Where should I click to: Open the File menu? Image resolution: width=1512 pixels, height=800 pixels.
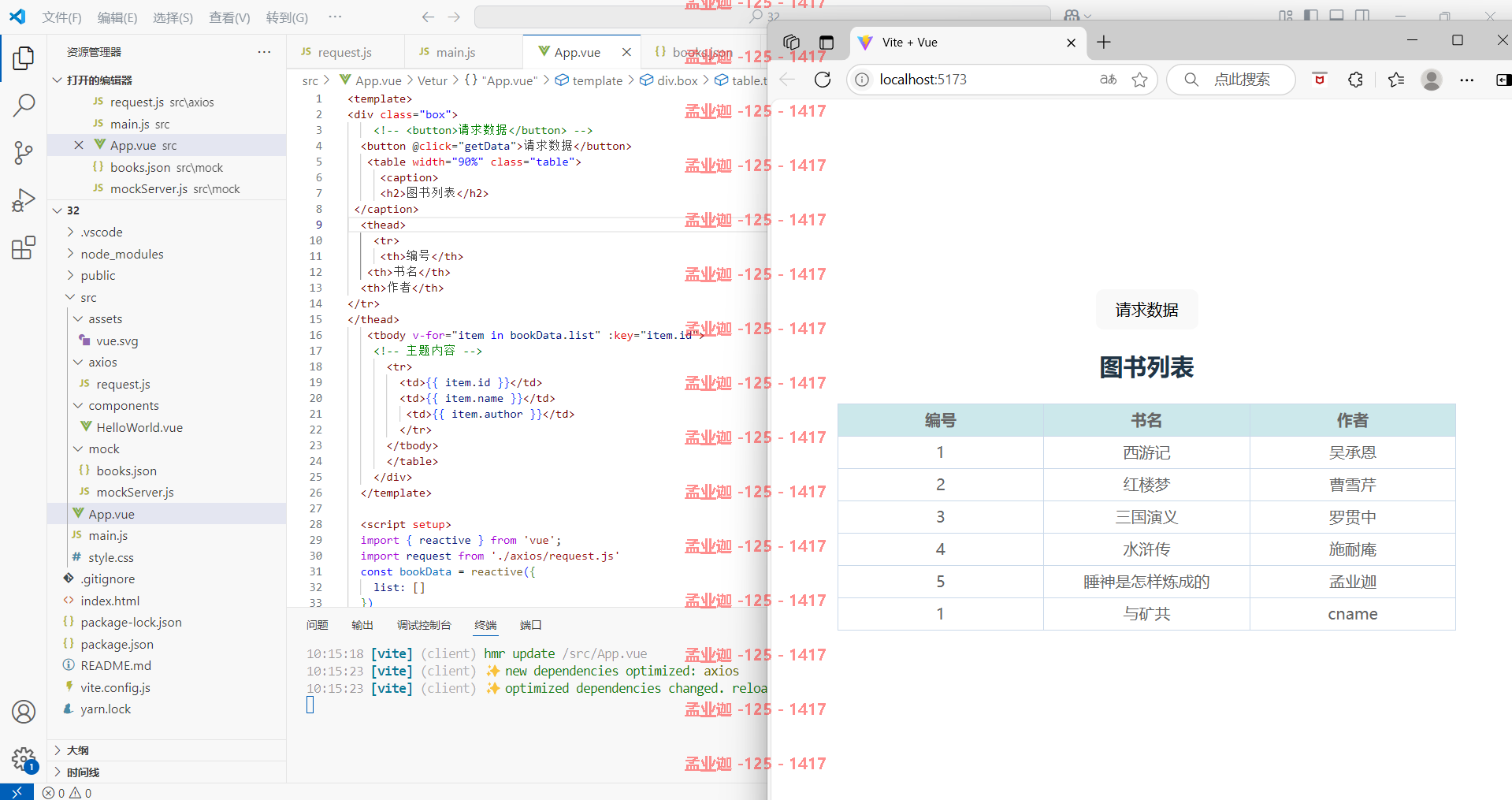tap(61, 17)
